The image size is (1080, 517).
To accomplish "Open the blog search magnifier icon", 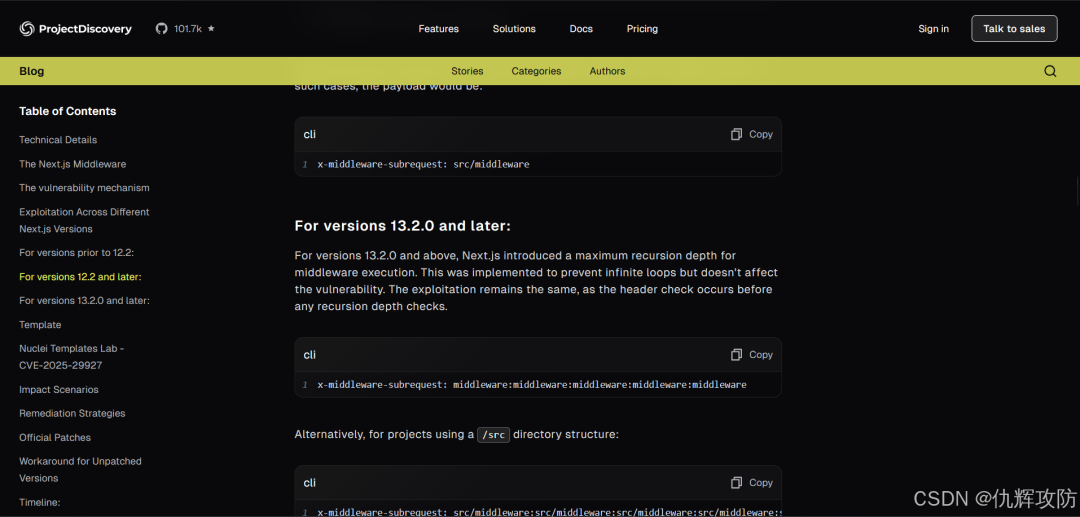I will 1050,71.
